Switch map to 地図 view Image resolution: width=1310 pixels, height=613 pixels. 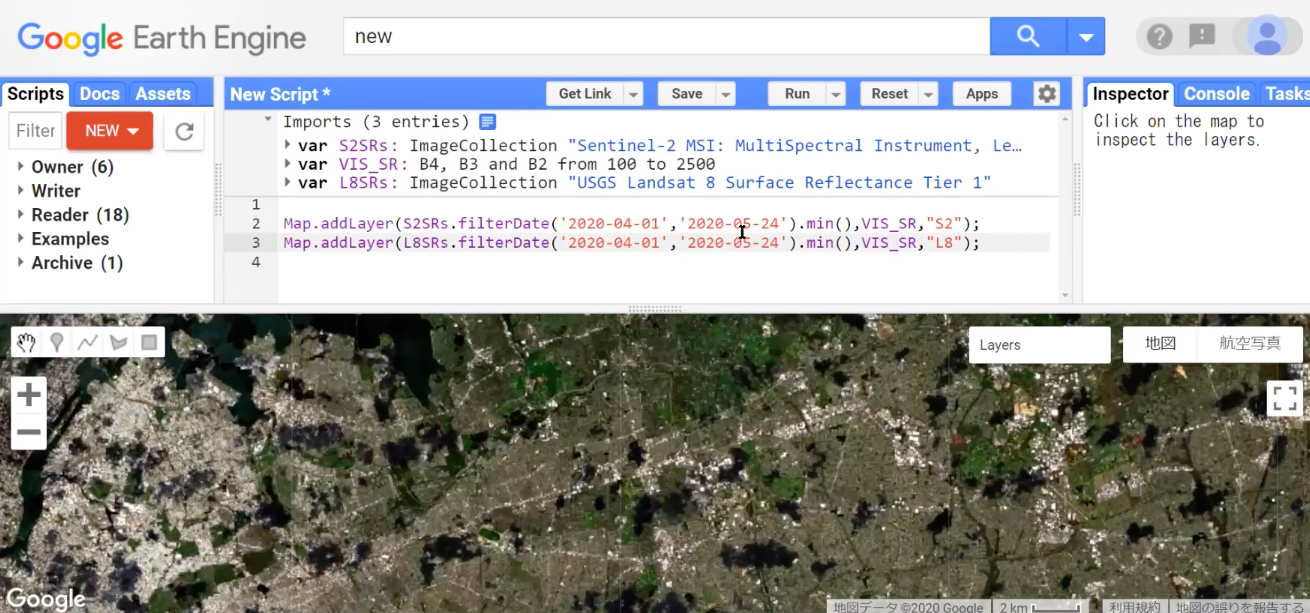point(1160,343)
